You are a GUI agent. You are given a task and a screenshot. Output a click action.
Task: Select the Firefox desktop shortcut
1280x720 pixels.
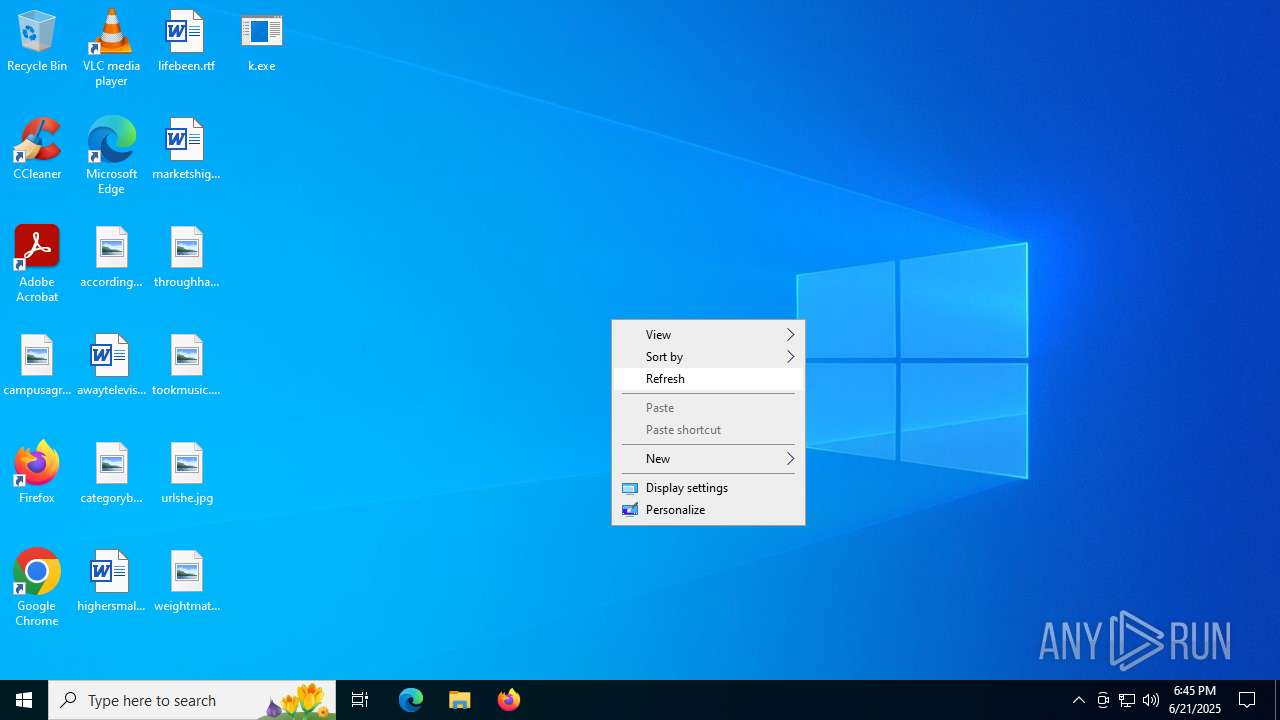pyautogui.click(x=37, y=474)
